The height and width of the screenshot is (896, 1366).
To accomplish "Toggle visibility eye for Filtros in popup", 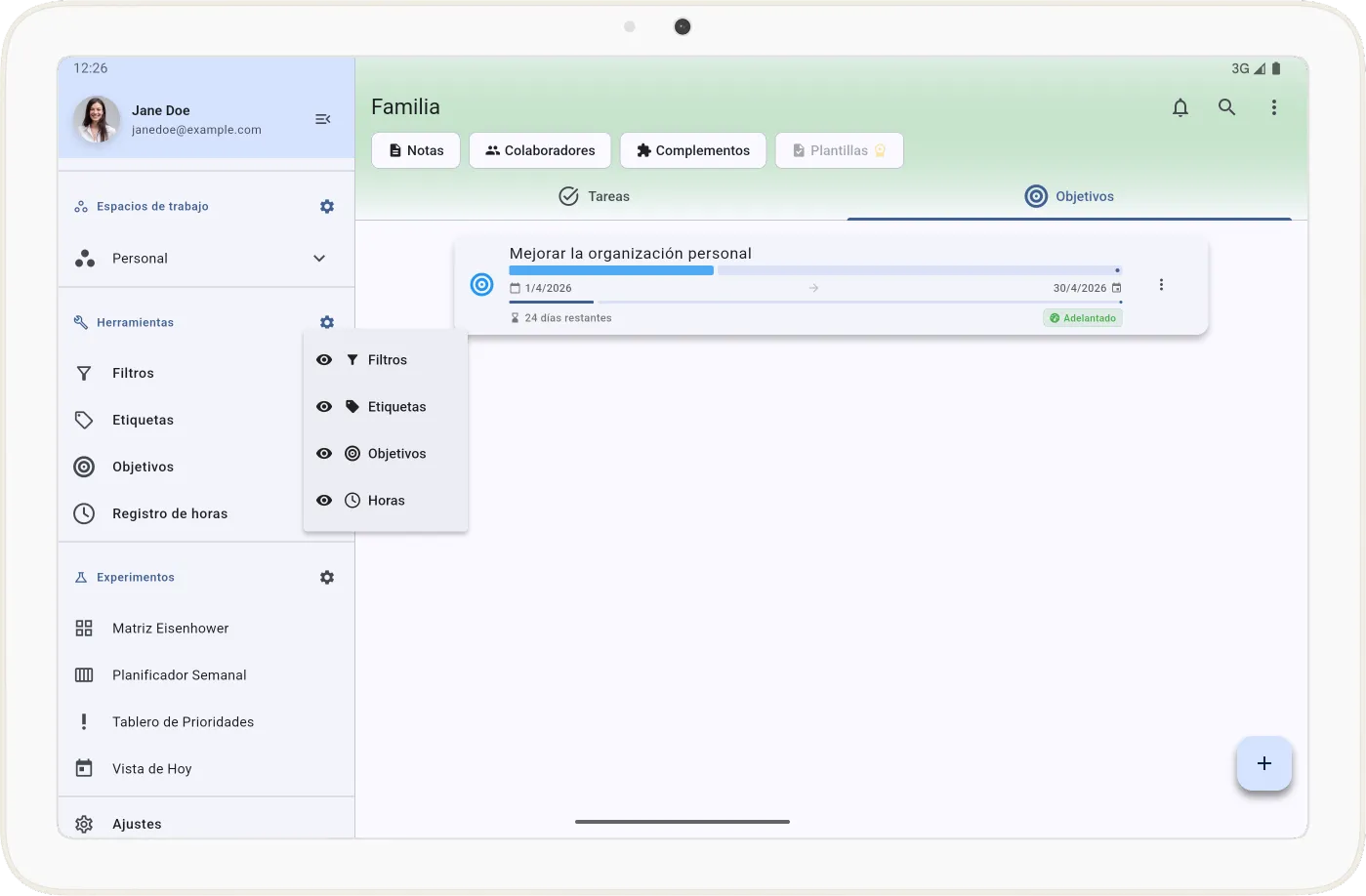I will 324,360.
